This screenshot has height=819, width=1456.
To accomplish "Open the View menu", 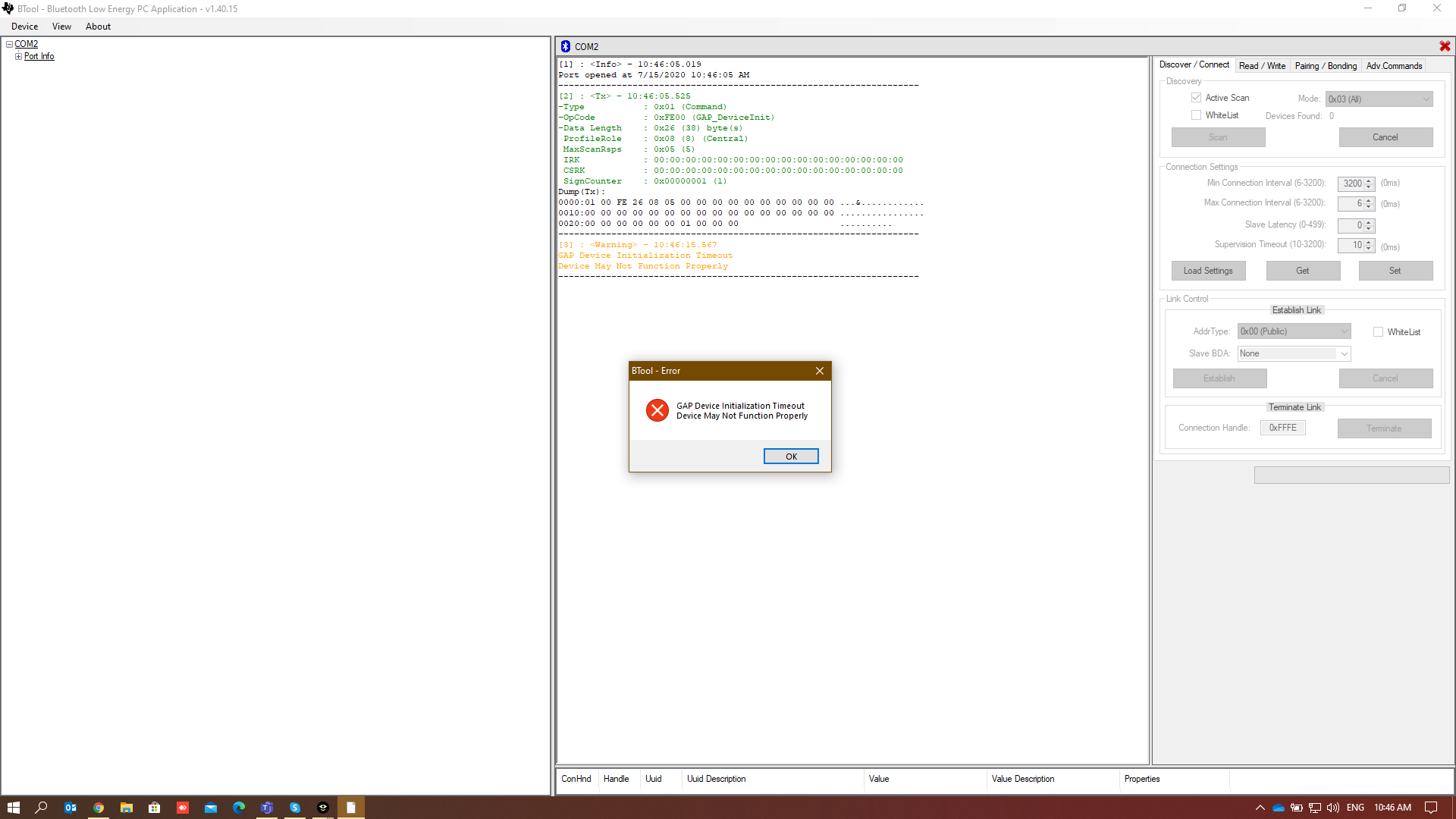I will point(61,27).
